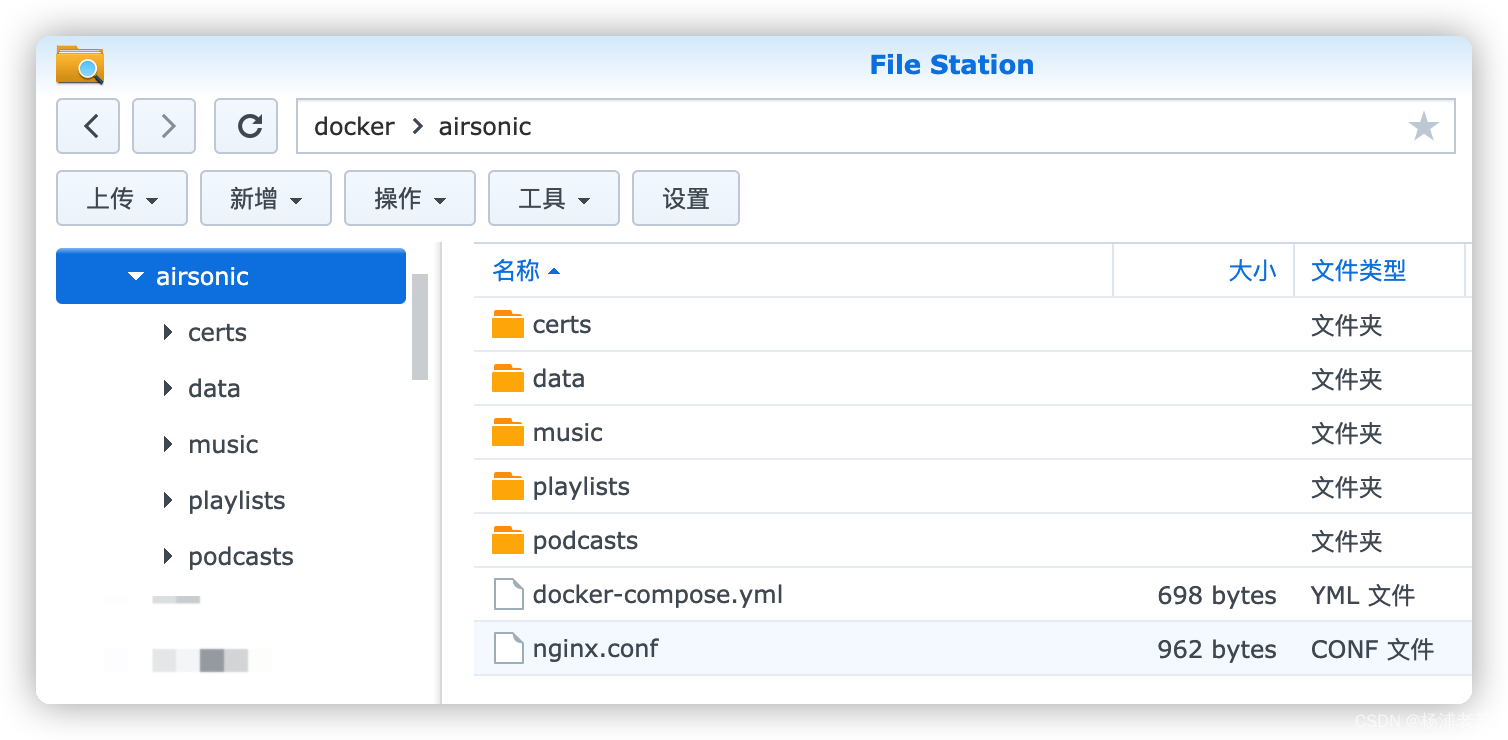This screenshot has height=740, width=1508.
Task: Click the File Station window title
Action: point(952,64)
